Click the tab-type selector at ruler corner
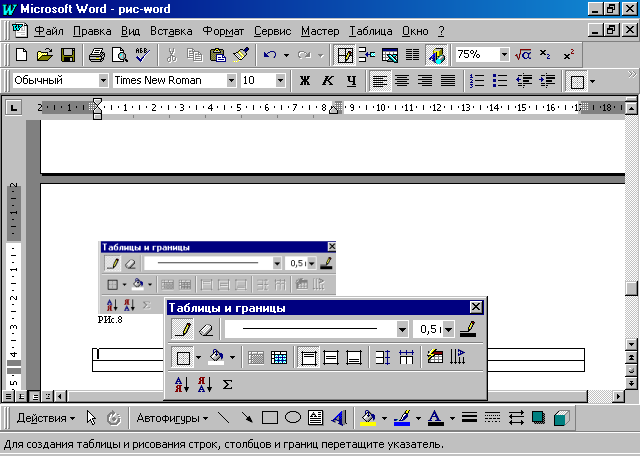Image resolution: width=640 pixels, height=456 pixels. 14,108
